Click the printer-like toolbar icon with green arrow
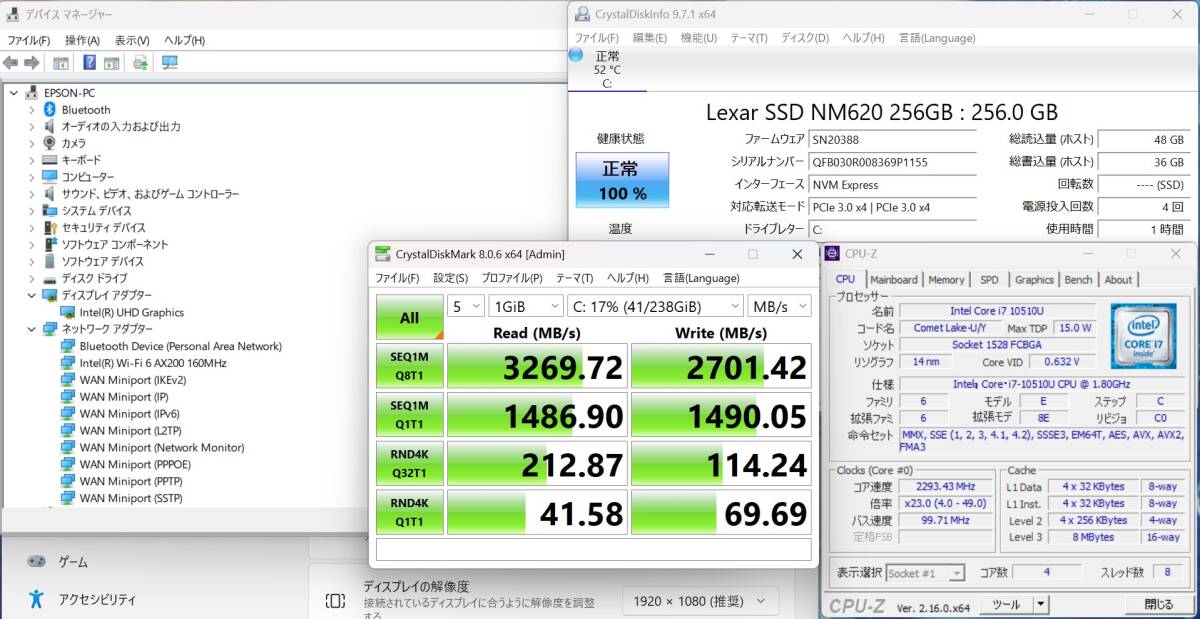 pyautogui.click(x=141, y=63)
